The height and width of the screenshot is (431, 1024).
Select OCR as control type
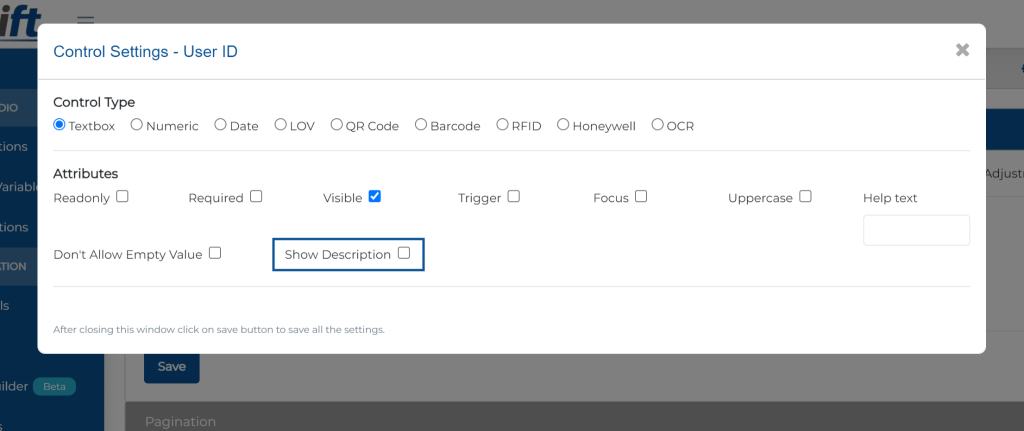coord(657,124)
